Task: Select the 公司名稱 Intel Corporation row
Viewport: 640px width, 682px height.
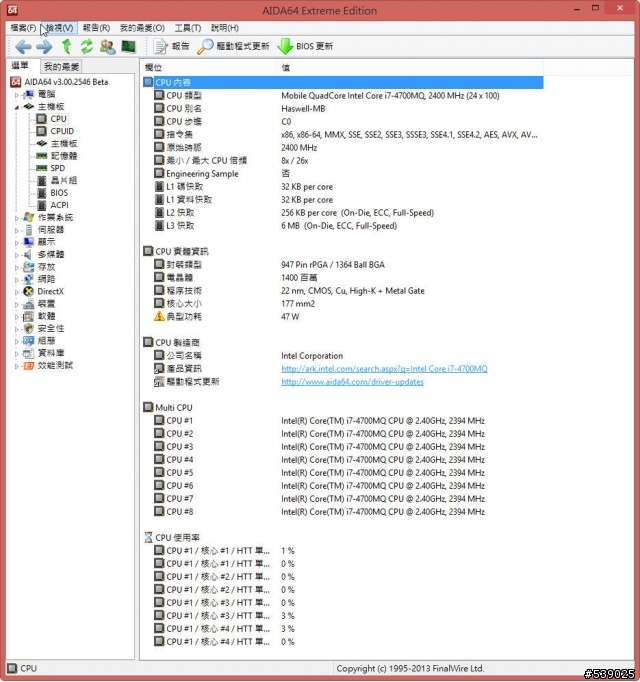Action: pos(343,356)
